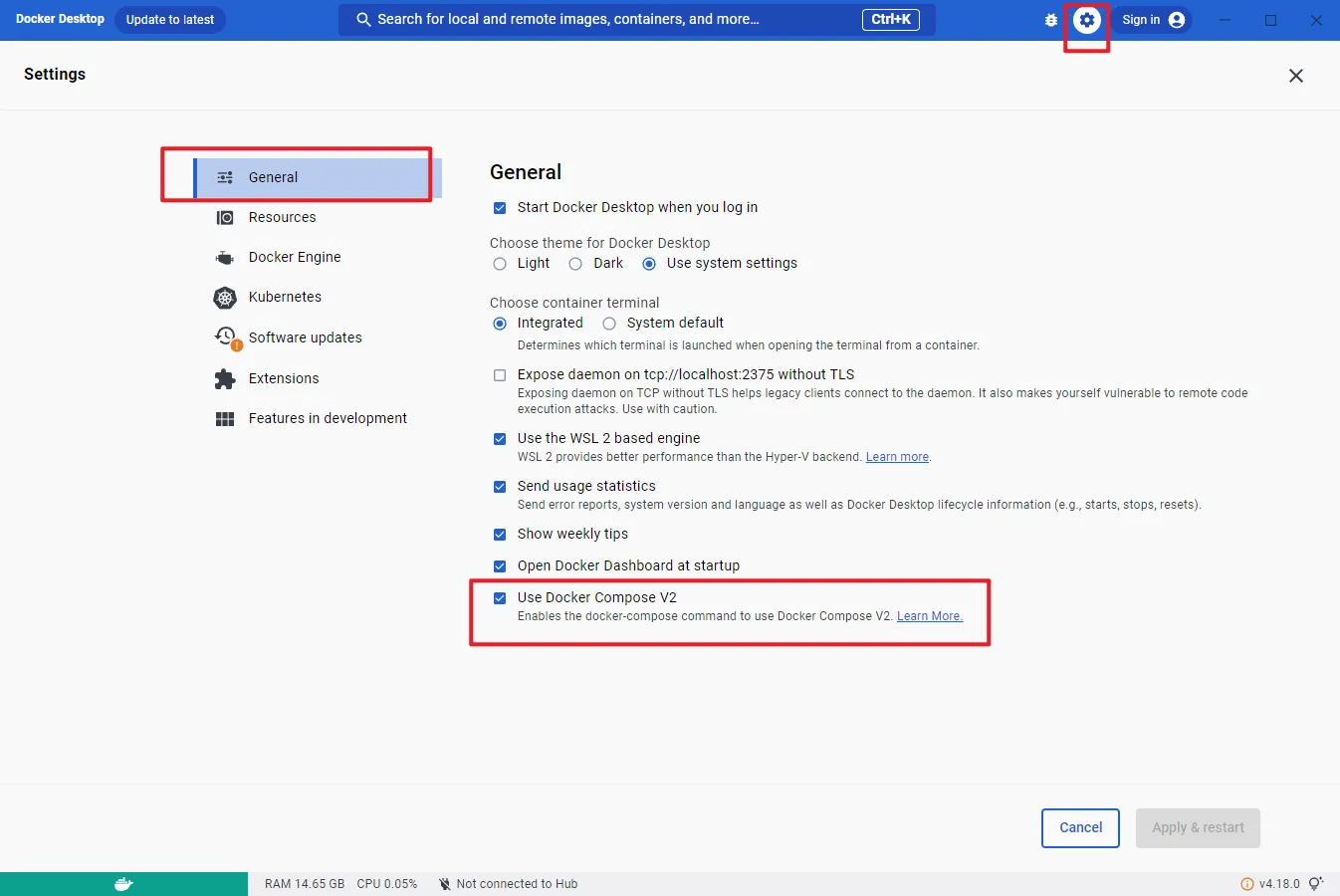
Task: Click the Sign in button
Action: coord(1152,20)
